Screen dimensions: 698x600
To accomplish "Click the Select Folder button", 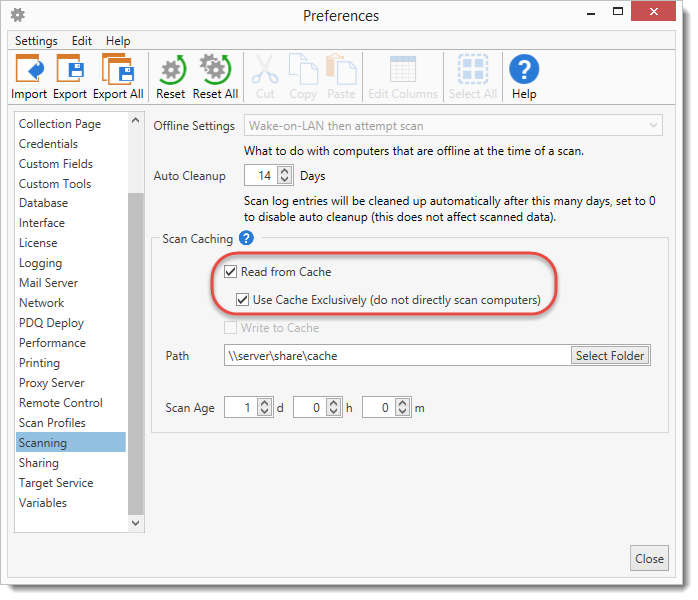I will pos(610,355).
